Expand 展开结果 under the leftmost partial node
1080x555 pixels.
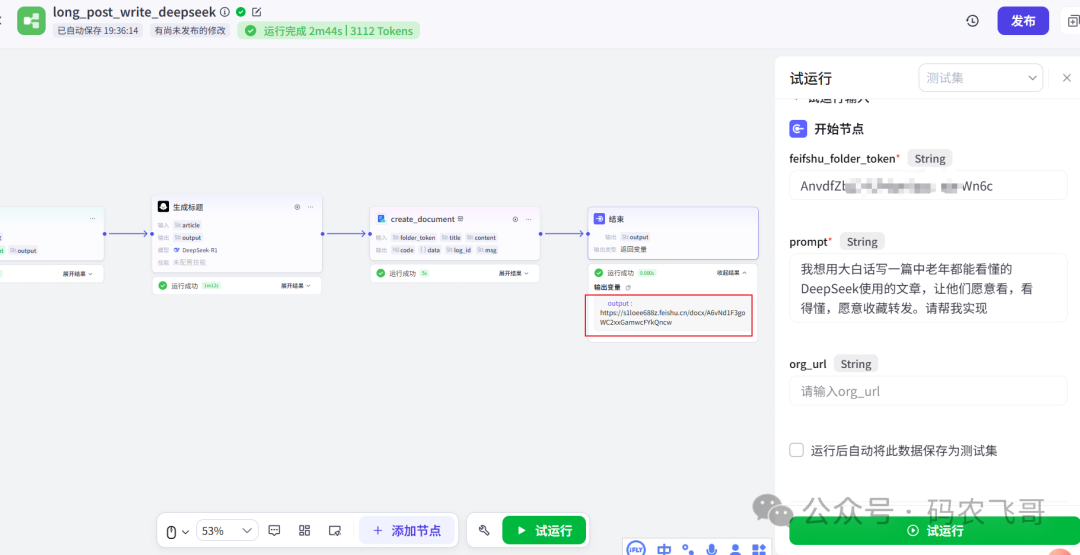[x=77, y=273]
